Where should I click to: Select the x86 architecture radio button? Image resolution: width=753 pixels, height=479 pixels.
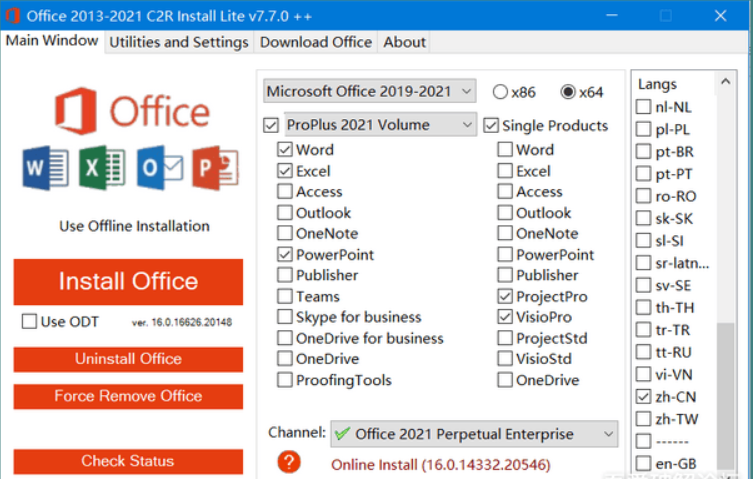click(x=500, y=92)
